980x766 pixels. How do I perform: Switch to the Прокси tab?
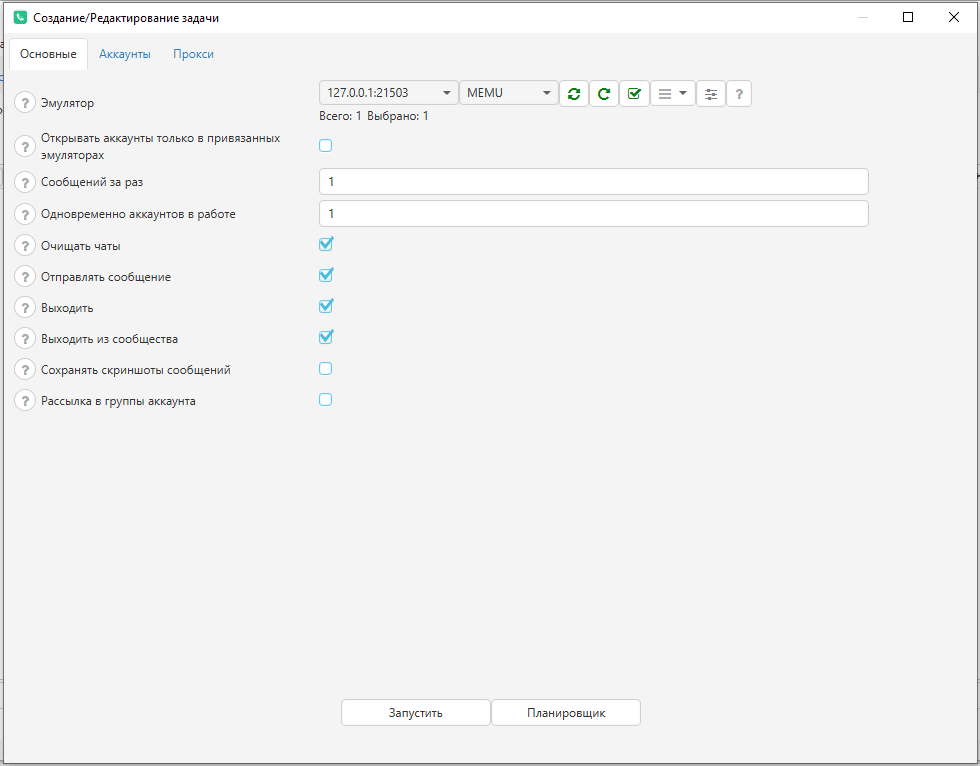pos(193,54)
